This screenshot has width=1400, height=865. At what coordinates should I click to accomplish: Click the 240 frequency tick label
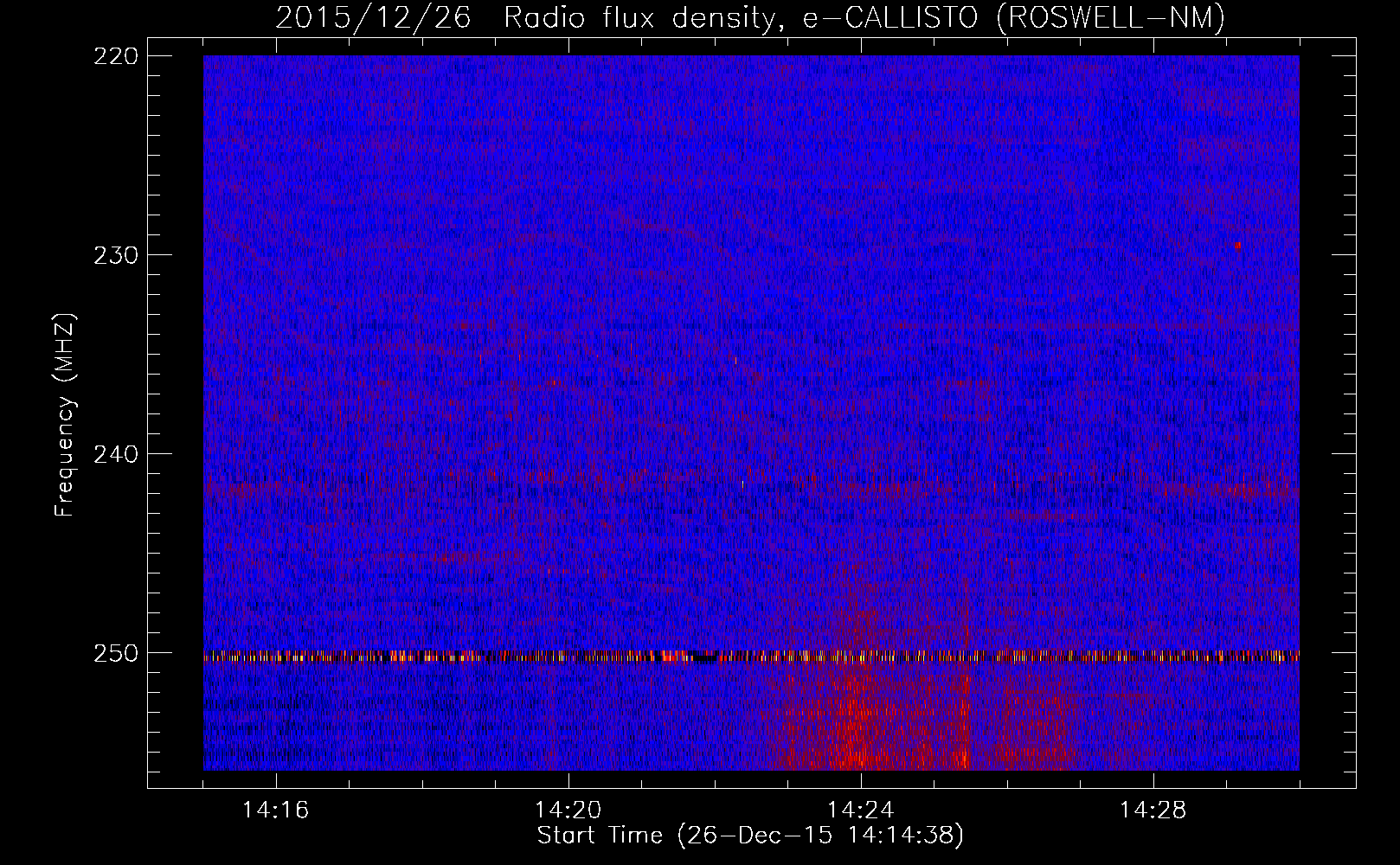pos(114,454)
